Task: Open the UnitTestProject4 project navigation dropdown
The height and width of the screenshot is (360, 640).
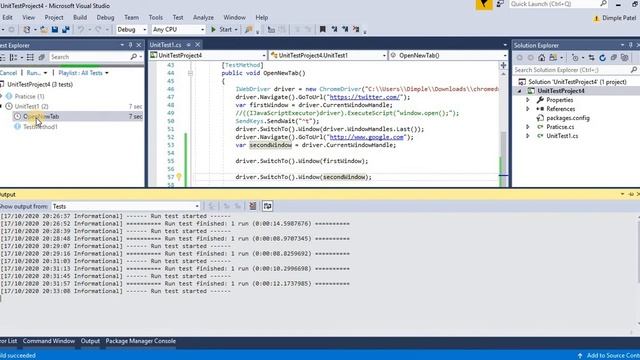Action: [x=208, y=55]
